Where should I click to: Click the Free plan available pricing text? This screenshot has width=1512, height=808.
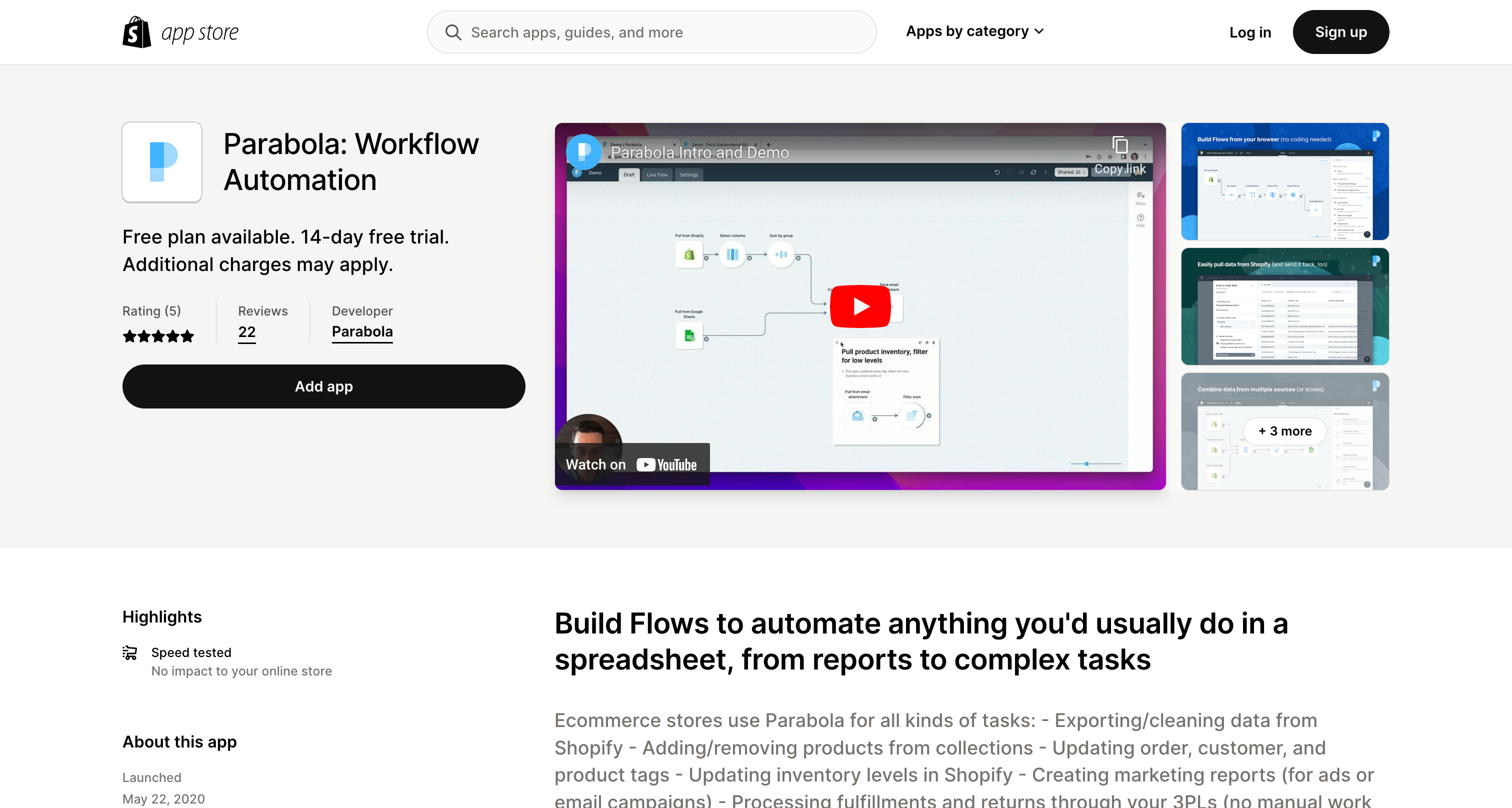(x=286, y=250)
